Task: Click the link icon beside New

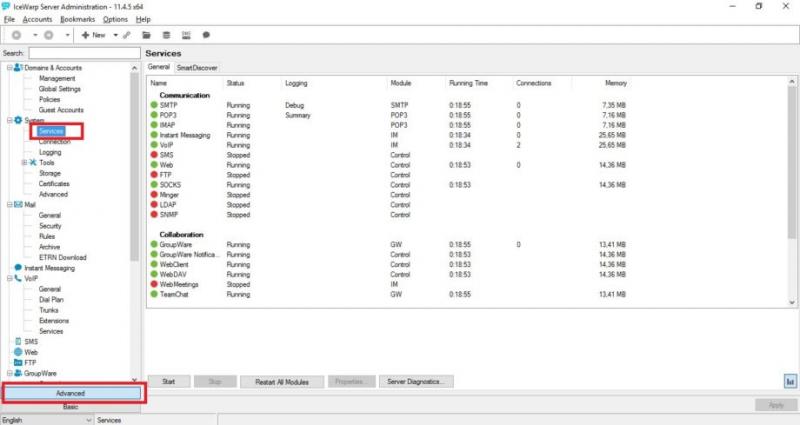Action: pos(127,35)
